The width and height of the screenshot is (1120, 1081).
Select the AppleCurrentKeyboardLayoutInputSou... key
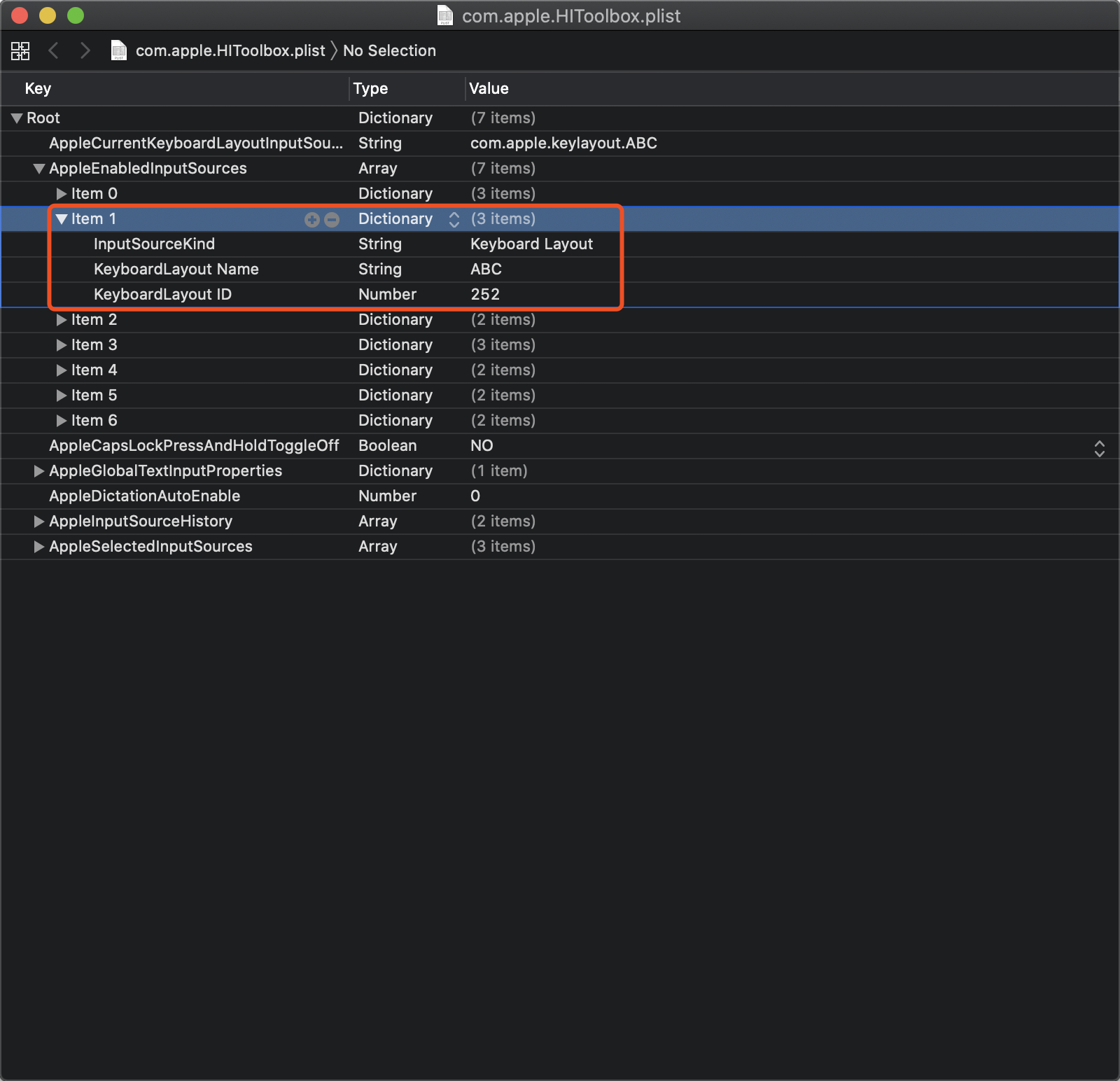[196, 143]
